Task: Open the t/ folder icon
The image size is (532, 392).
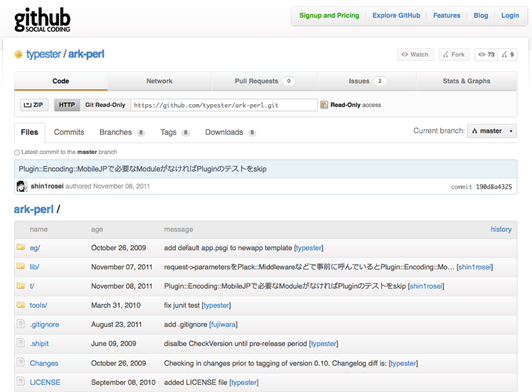Action: click(21, 285)
